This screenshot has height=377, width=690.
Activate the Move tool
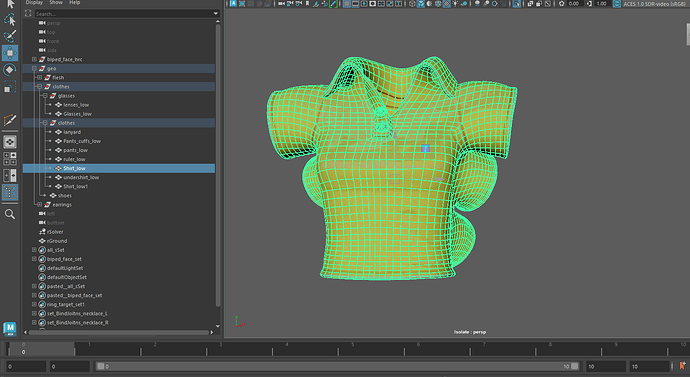(10, 53)
